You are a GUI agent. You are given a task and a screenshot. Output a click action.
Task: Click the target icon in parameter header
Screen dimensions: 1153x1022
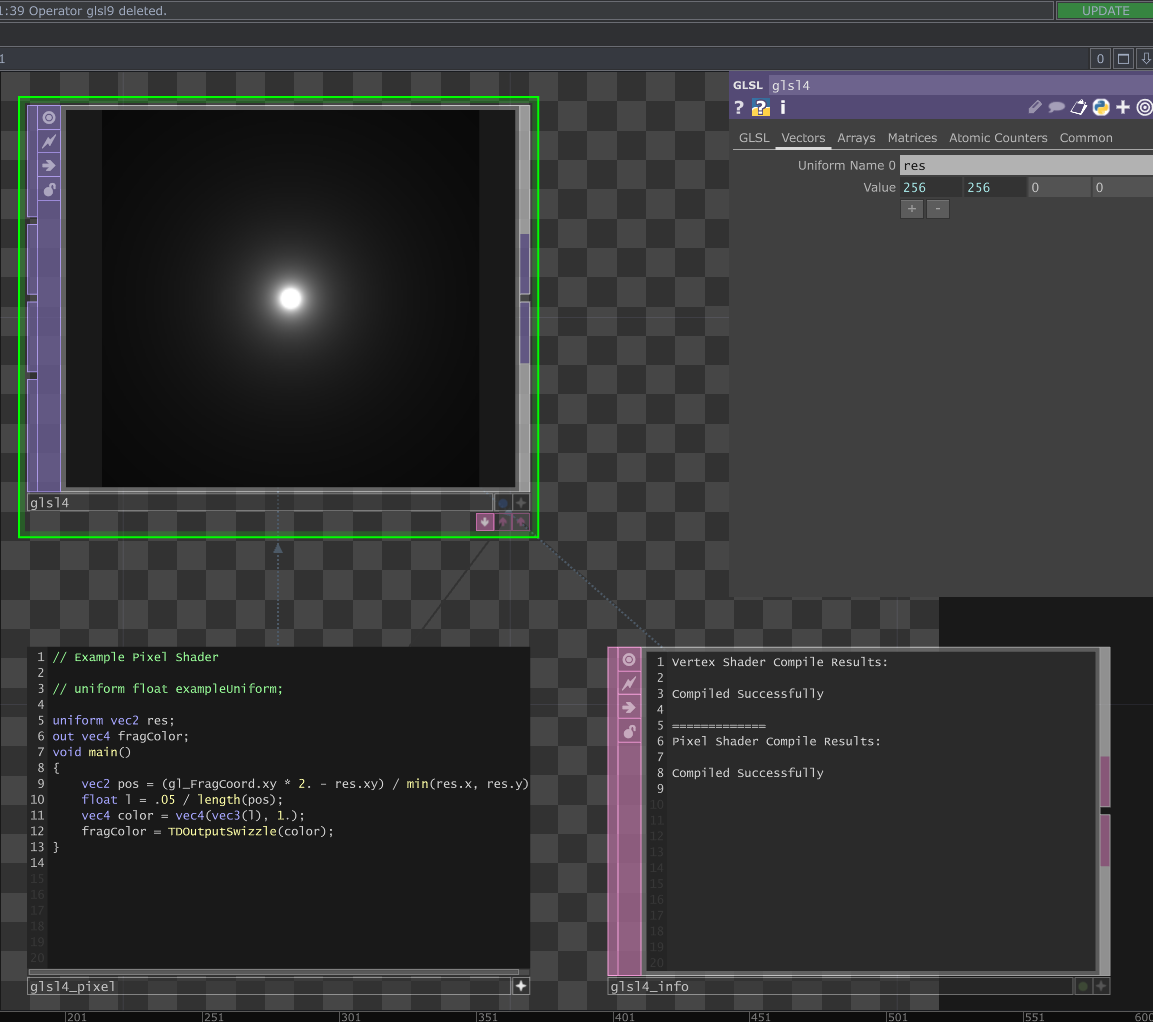[1145, 108]
